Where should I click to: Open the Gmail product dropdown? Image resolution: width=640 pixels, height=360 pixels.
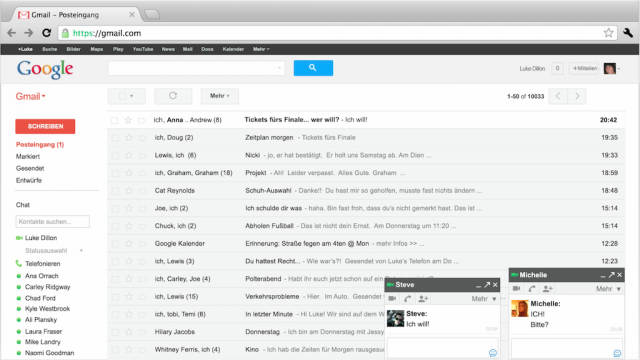point(31,96)
